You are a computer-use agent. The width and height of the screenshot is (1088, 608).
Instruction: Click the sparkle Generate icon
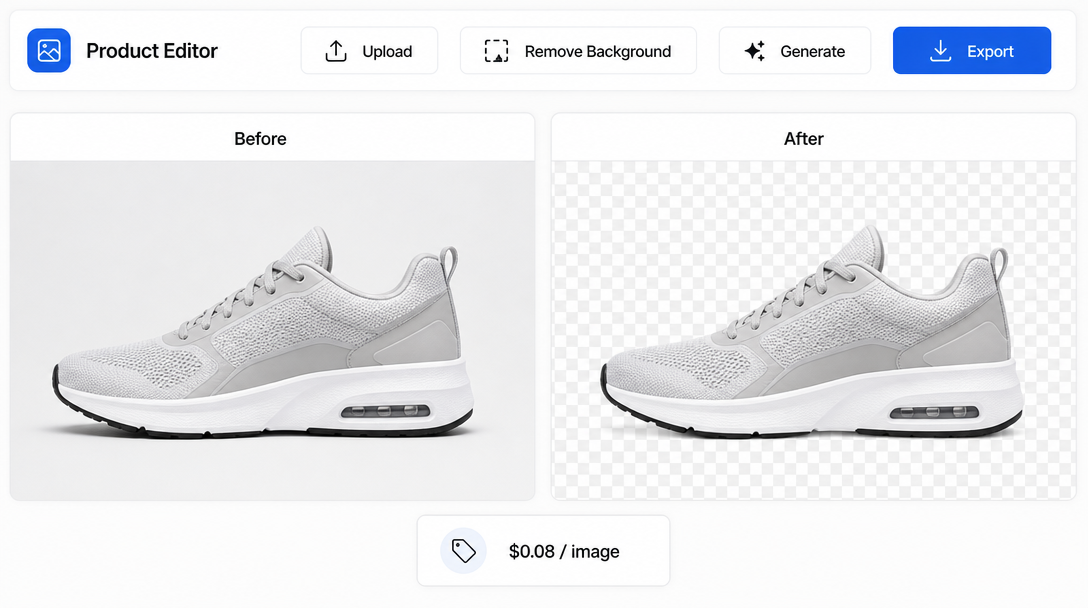pos(755,51)
